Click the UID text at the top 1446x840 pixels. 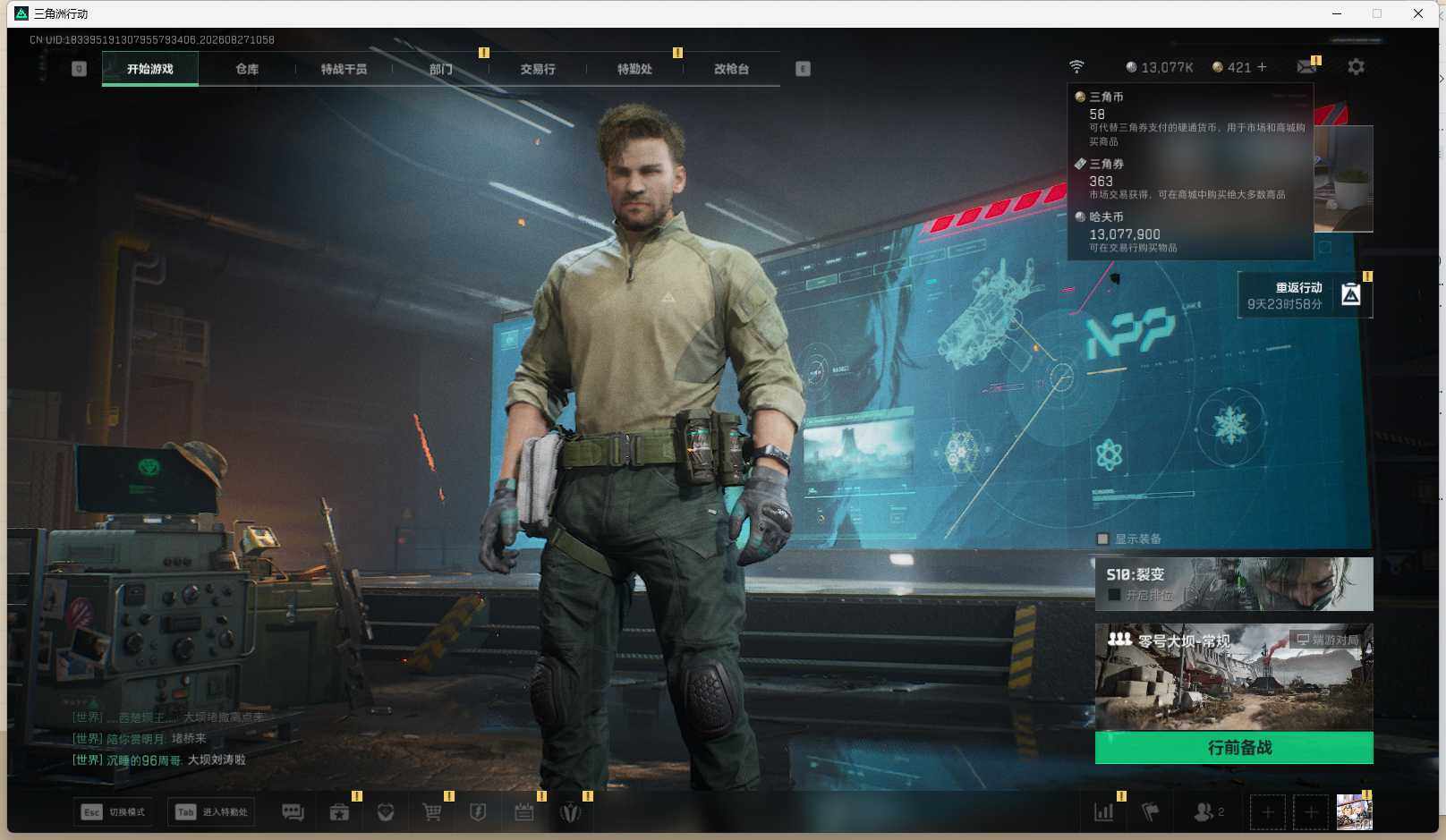click(152, 40)
